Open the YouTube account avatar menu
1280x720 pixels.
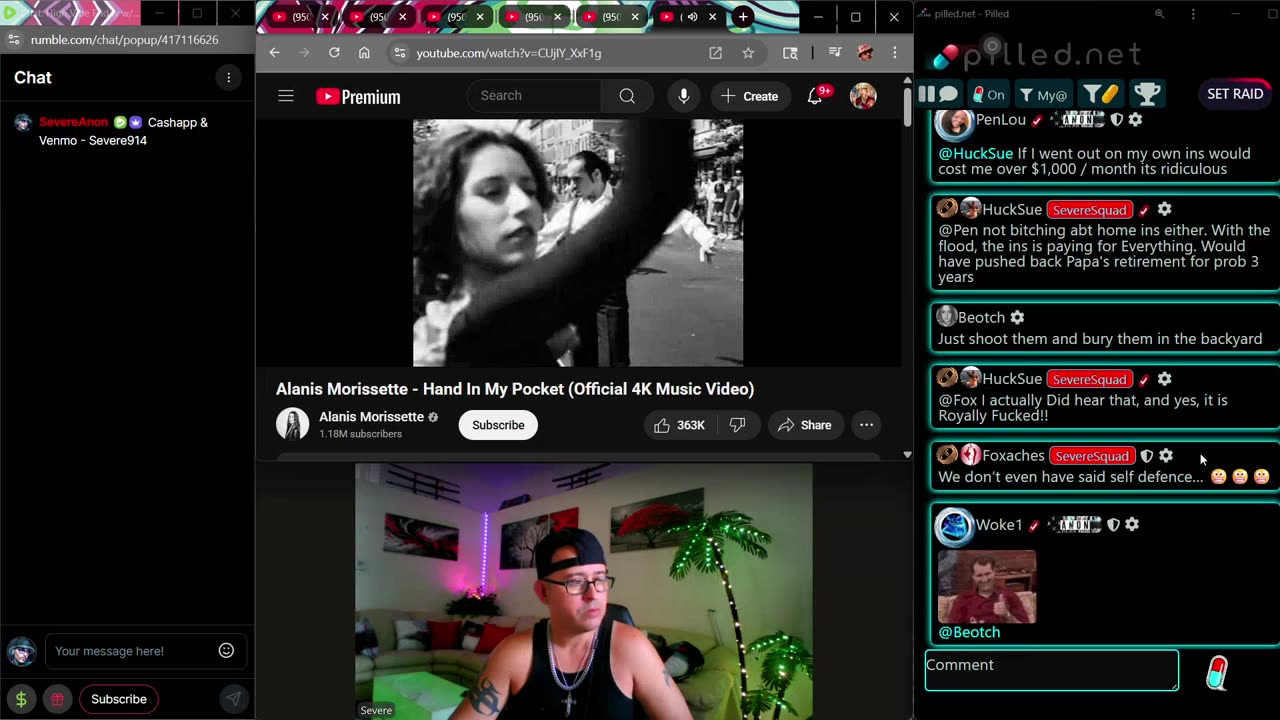pyautogui.click(x=863, y=96)
